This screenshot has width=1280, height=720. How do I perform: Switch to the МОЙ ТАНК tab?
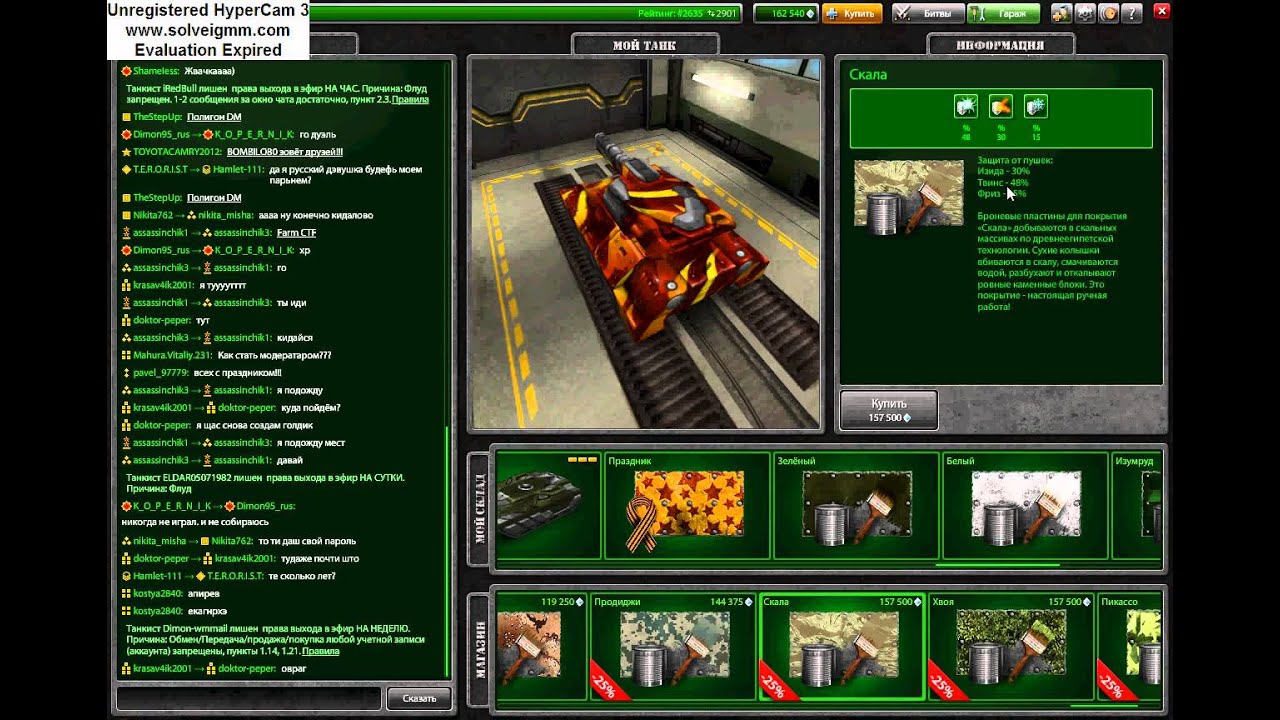click(x=644, y=45)
